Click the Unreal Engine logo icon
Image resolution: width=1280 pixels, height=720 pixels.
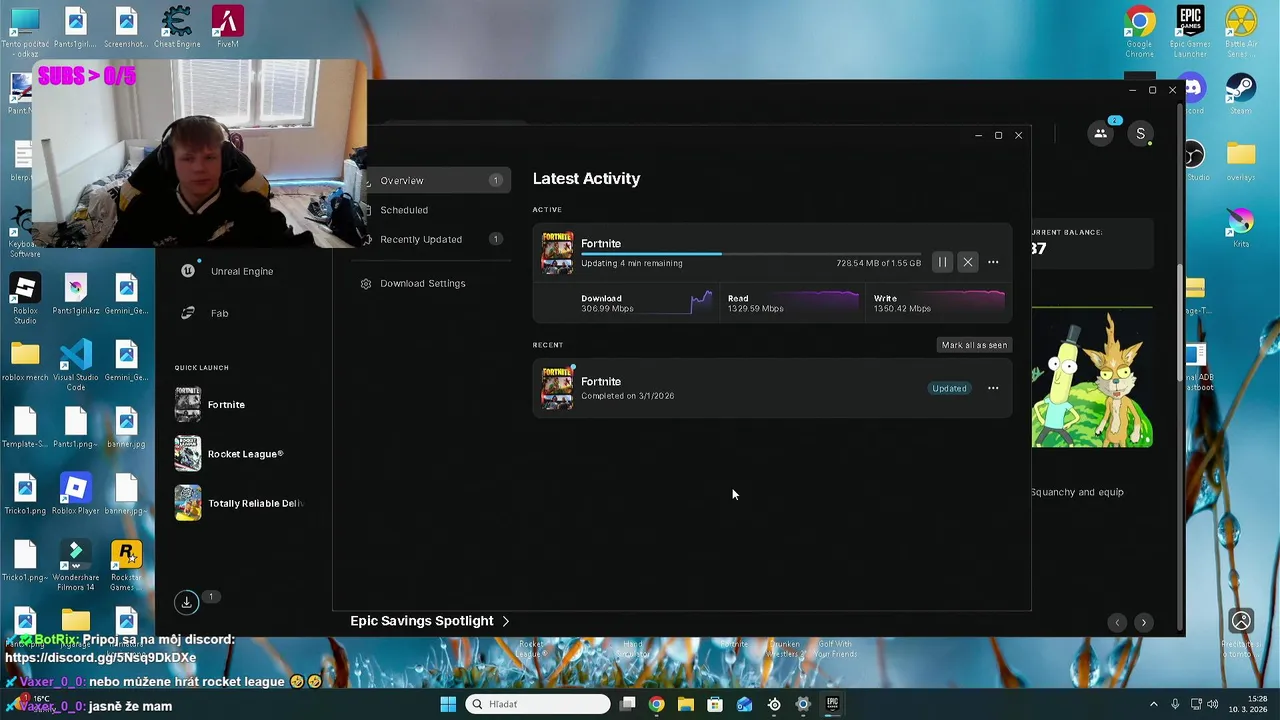pyautogui.click(x=188, y=271)
